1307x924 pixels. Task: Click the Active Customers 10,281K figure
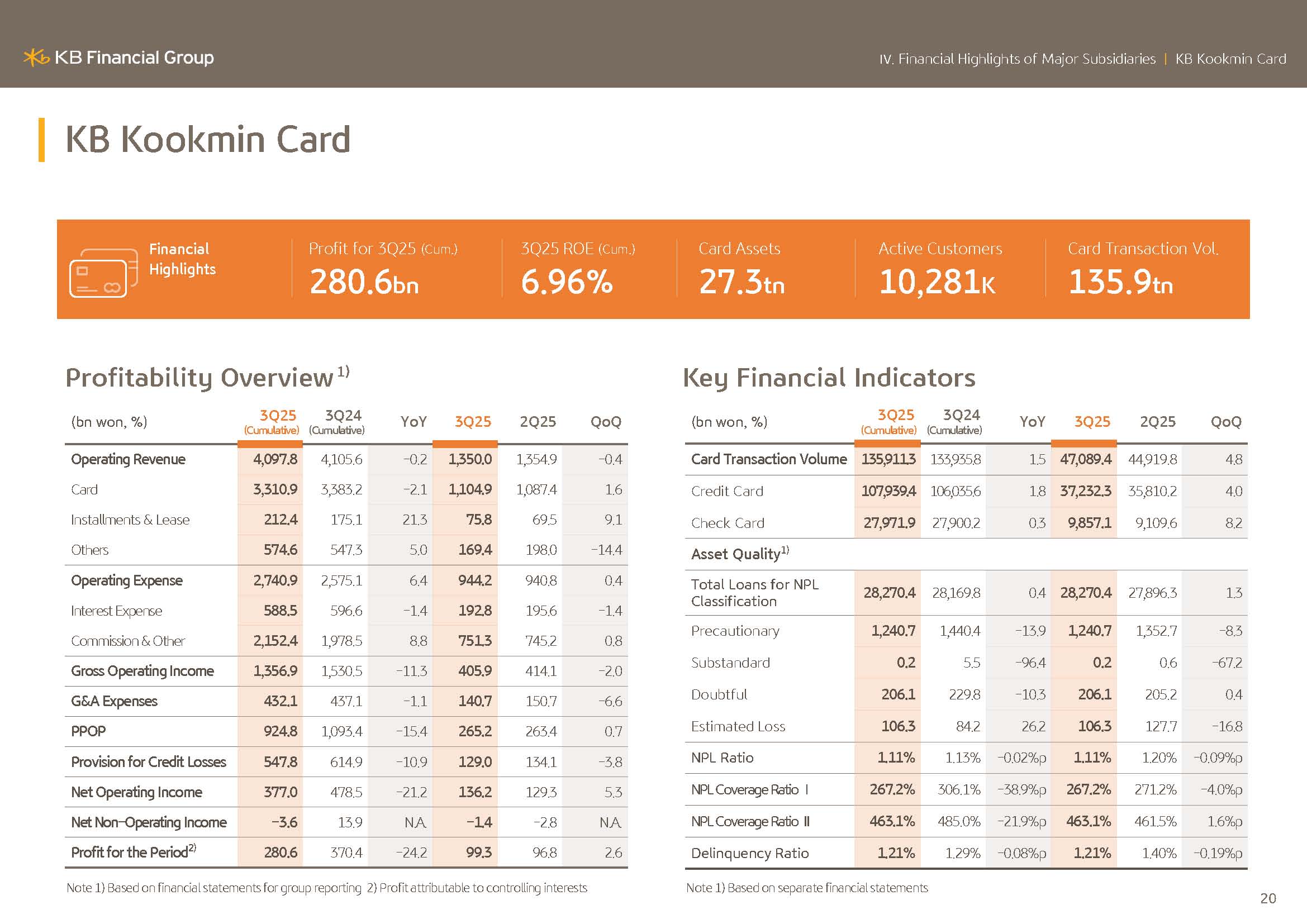pos(937,282)
